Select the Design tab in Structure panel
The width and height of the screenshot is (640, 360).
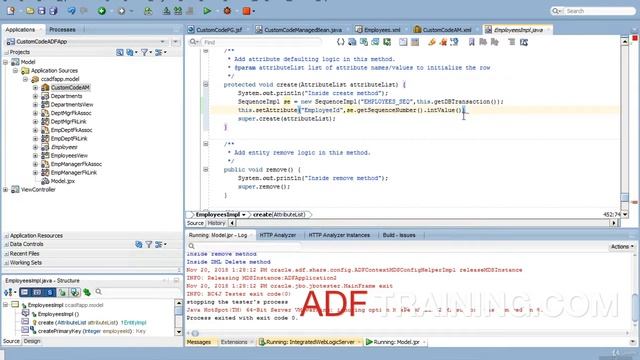[x=32, y=341]
